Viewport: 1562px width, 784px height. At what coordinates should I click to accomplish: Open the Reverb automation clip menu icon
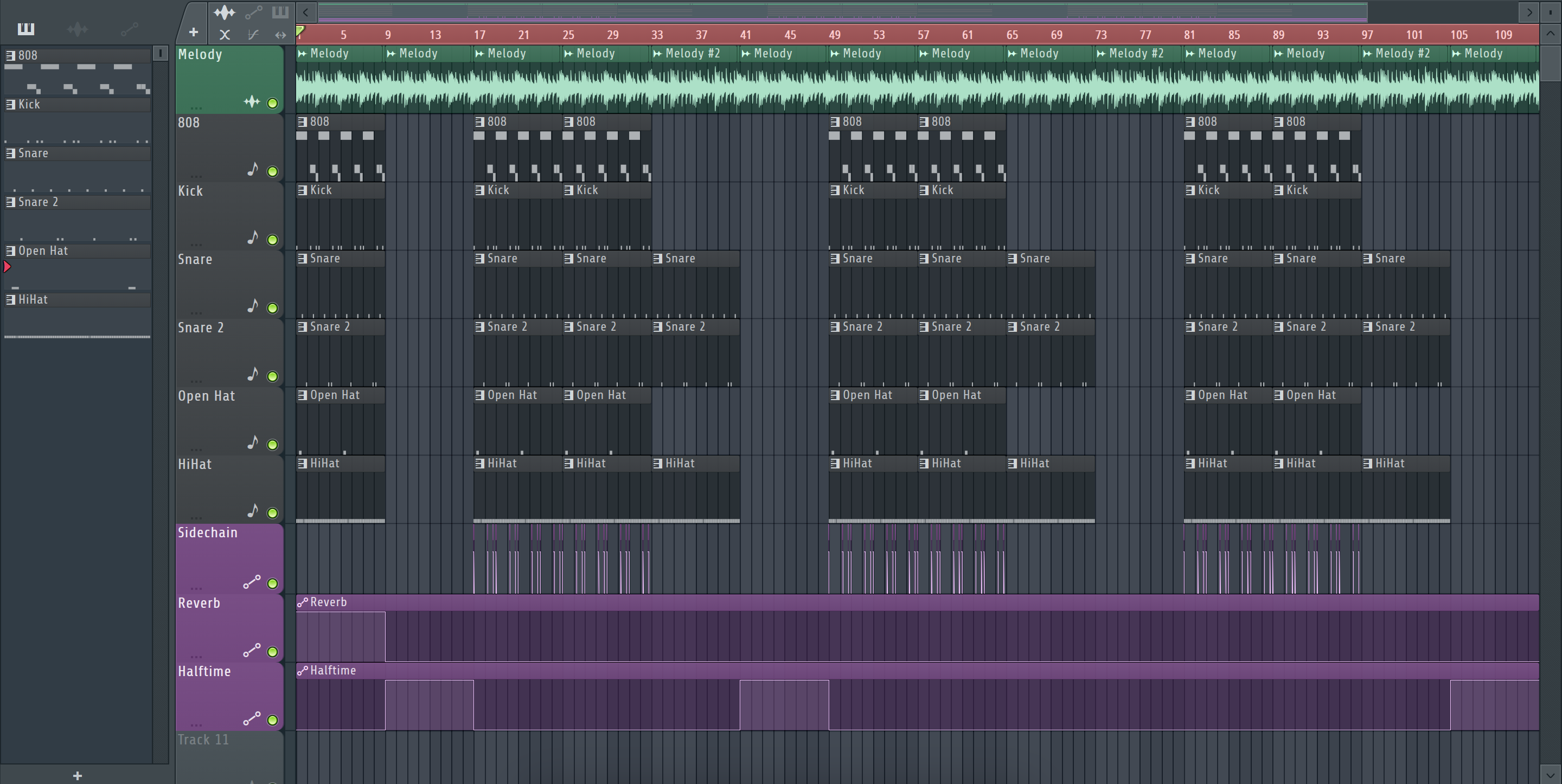[x=302, y=602]
